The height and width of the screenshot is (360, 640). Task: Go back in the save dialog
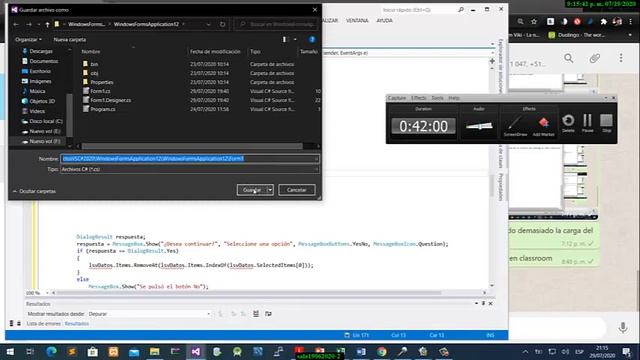click(16, 24)
